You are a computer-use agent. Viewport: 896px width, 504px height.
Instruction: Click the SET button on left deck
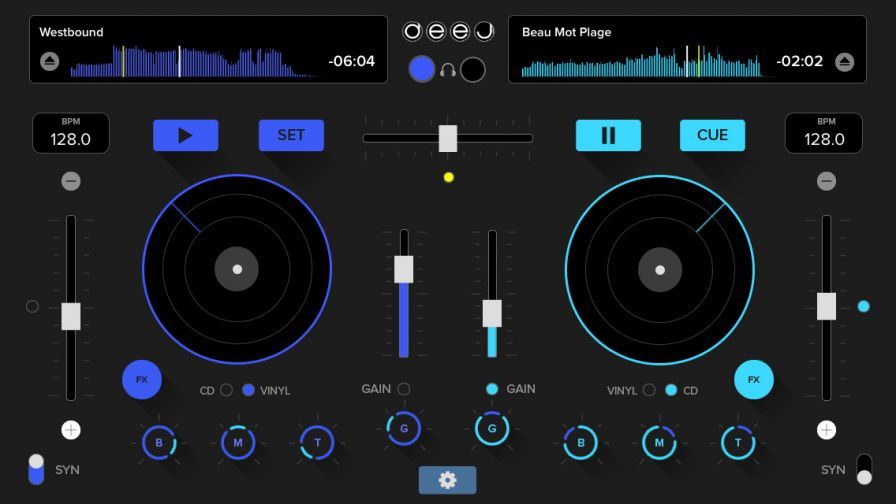[x=291, y=135]
